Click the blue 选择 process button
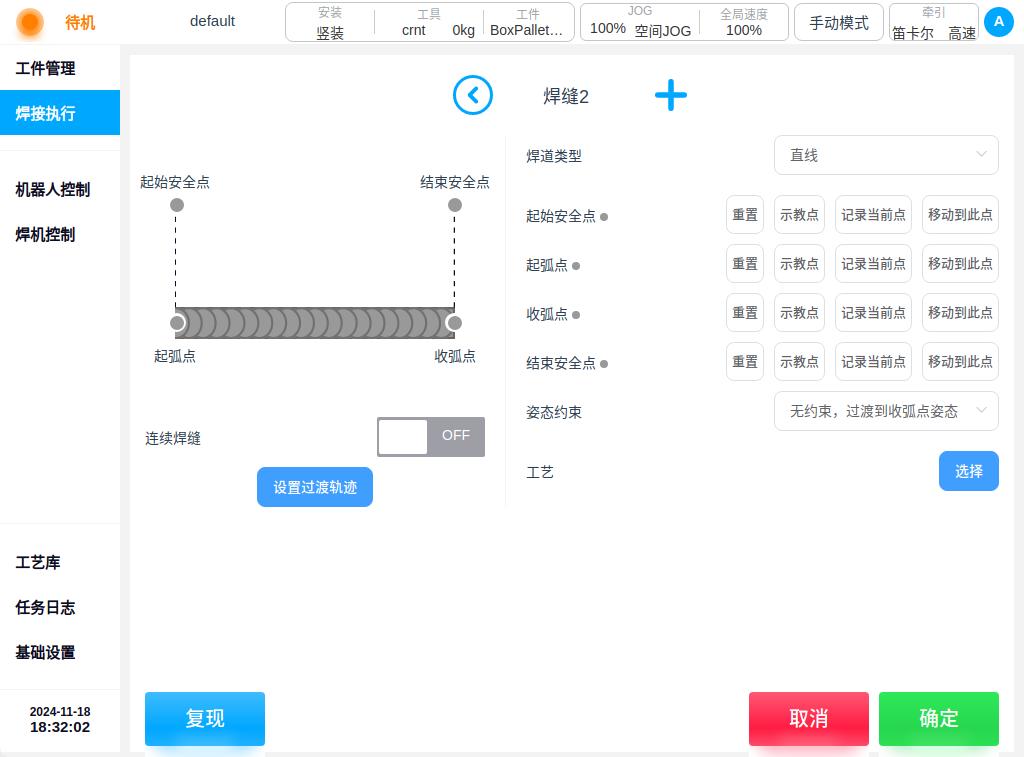1024x757 pixels. (968, 471)
